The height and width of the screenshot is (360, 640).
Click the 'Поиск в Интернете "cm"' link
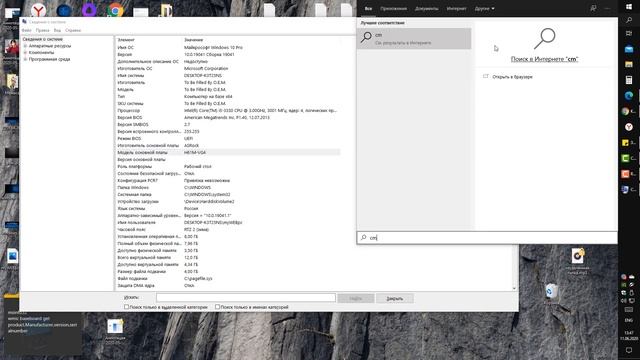[x=544, y=59]
